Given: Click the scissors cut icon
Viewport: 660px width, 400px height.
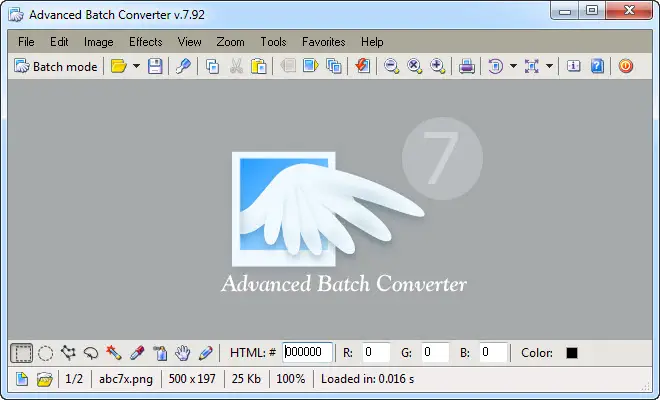Looking at the screenshot, I should (x=236, y=67).
